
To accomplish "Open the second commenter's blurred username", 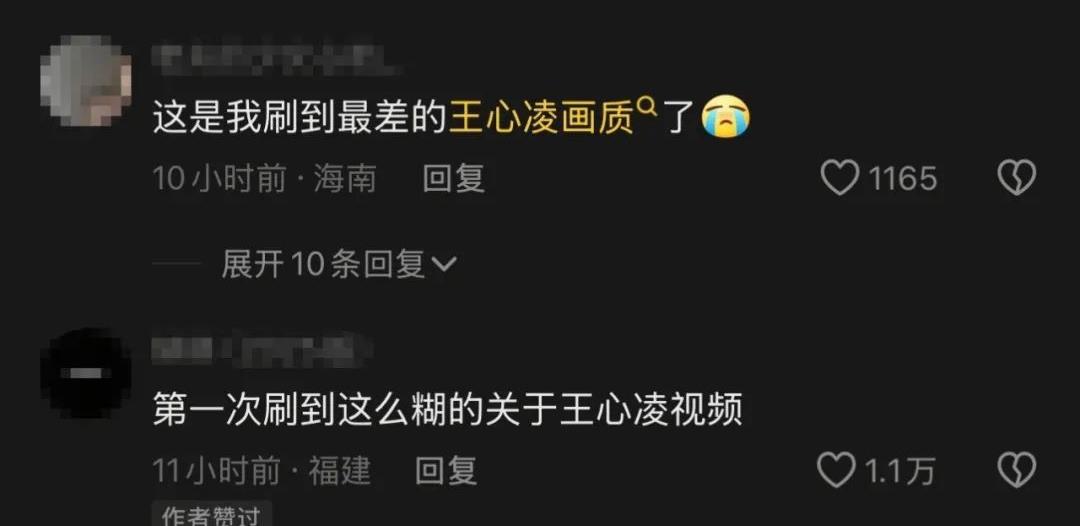I will [262, 348].
